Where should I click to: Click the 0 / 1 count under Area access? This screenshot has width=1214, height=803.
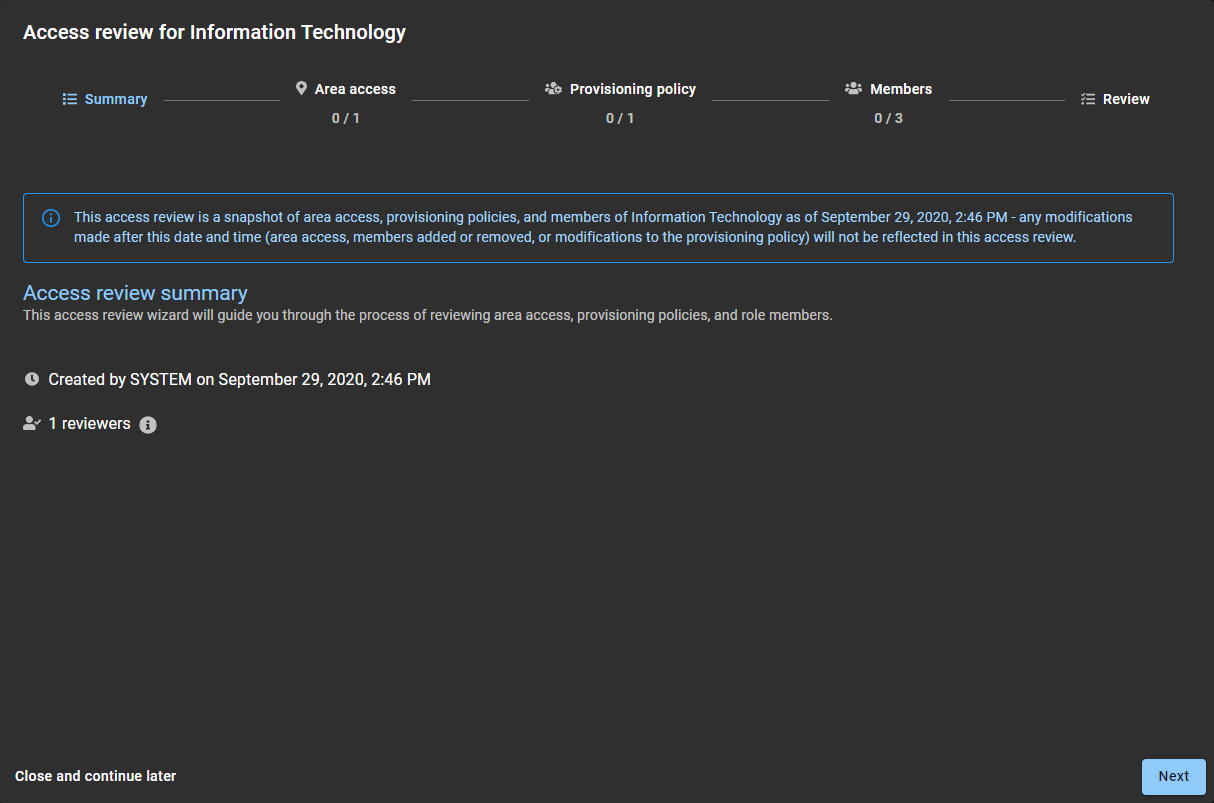point(346,118)
